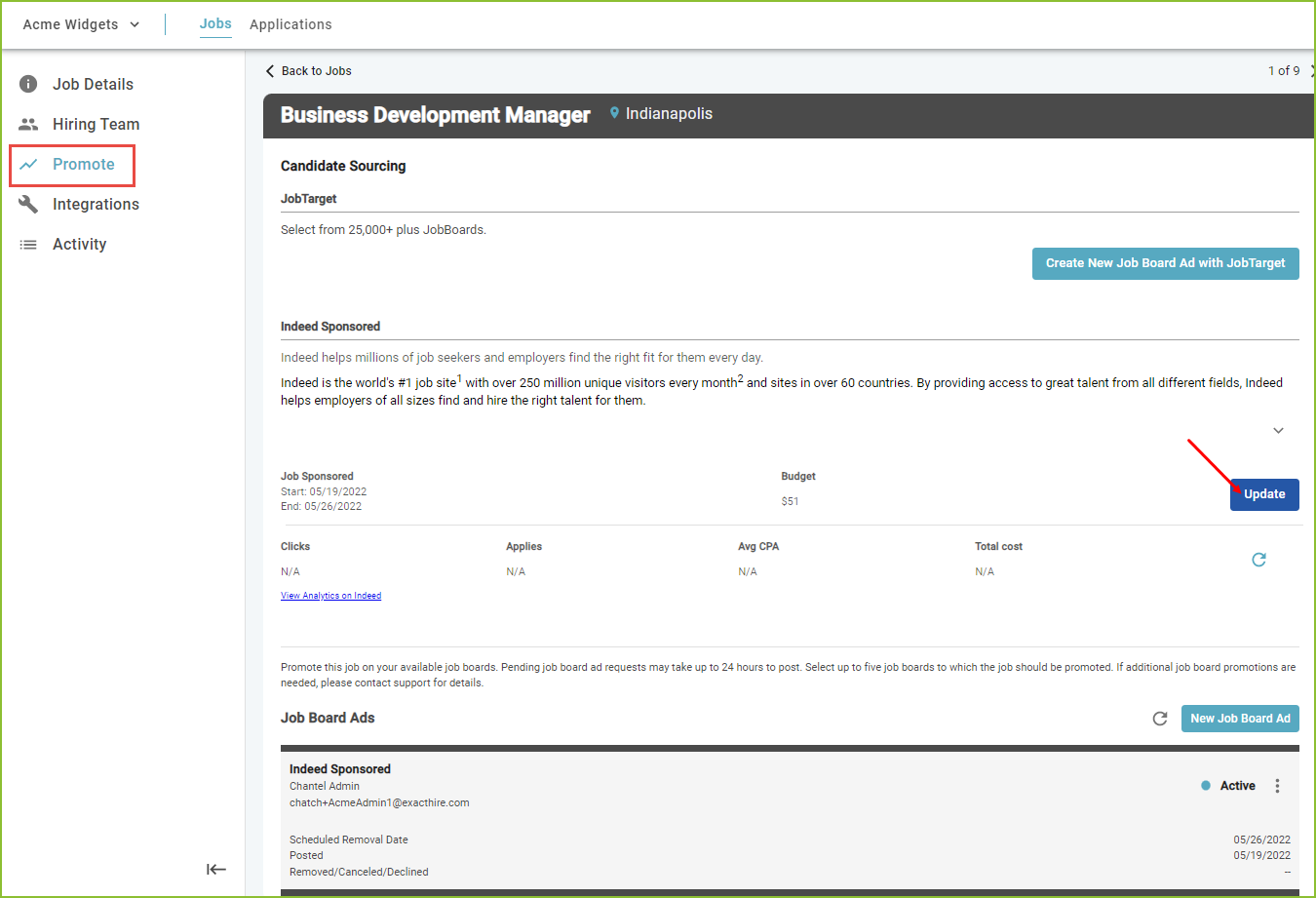Click the Job Details info icon
This screenshot has height=898, width=1316.
[28, 84]
